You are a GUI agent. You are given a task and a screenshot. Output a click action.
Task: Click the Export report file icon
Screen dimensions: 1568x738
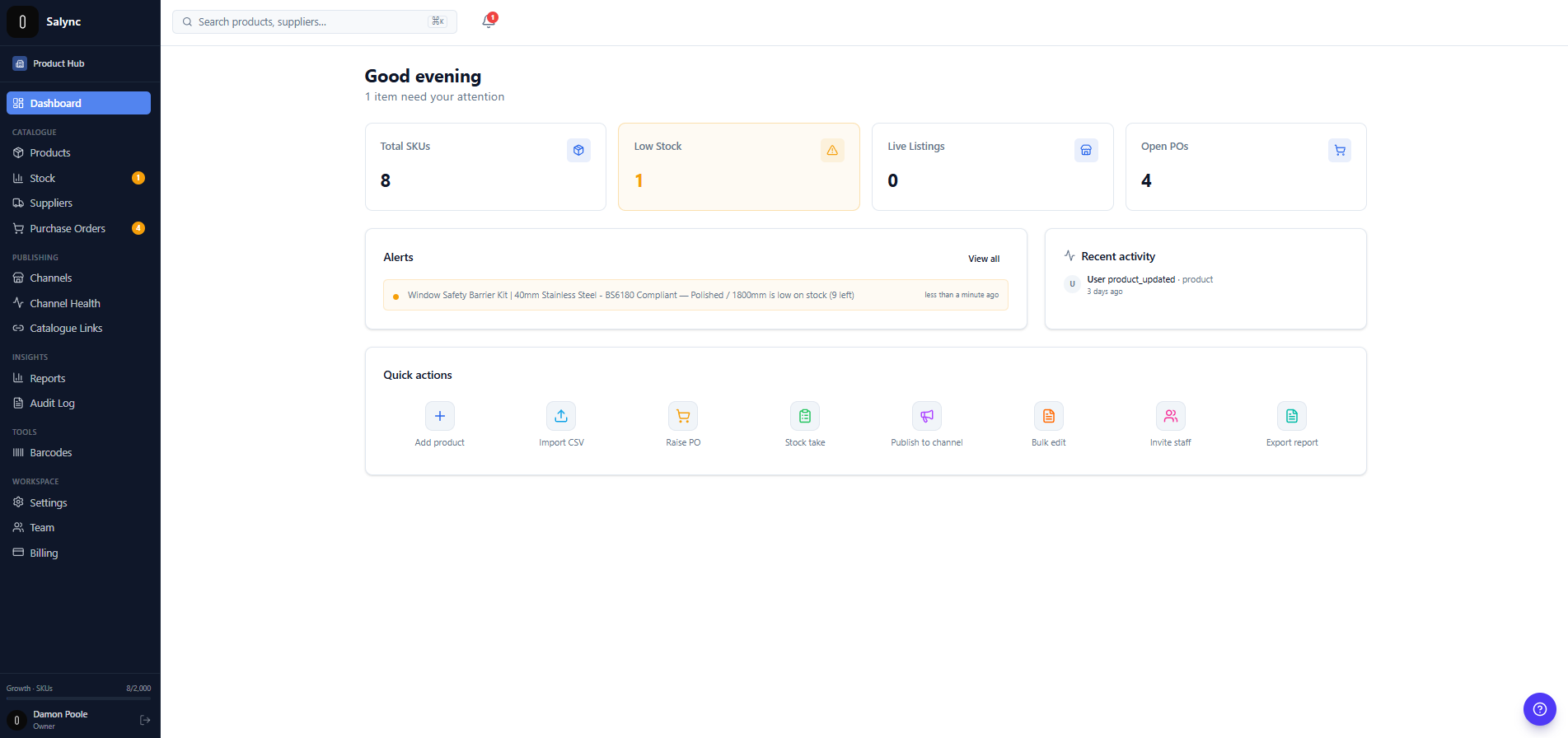(x=1292, y=416)
